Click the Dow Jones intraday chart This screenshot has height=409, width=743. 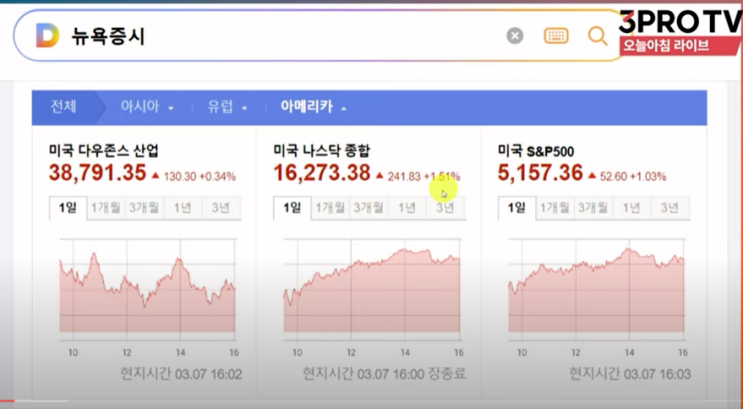pos(147,289)
